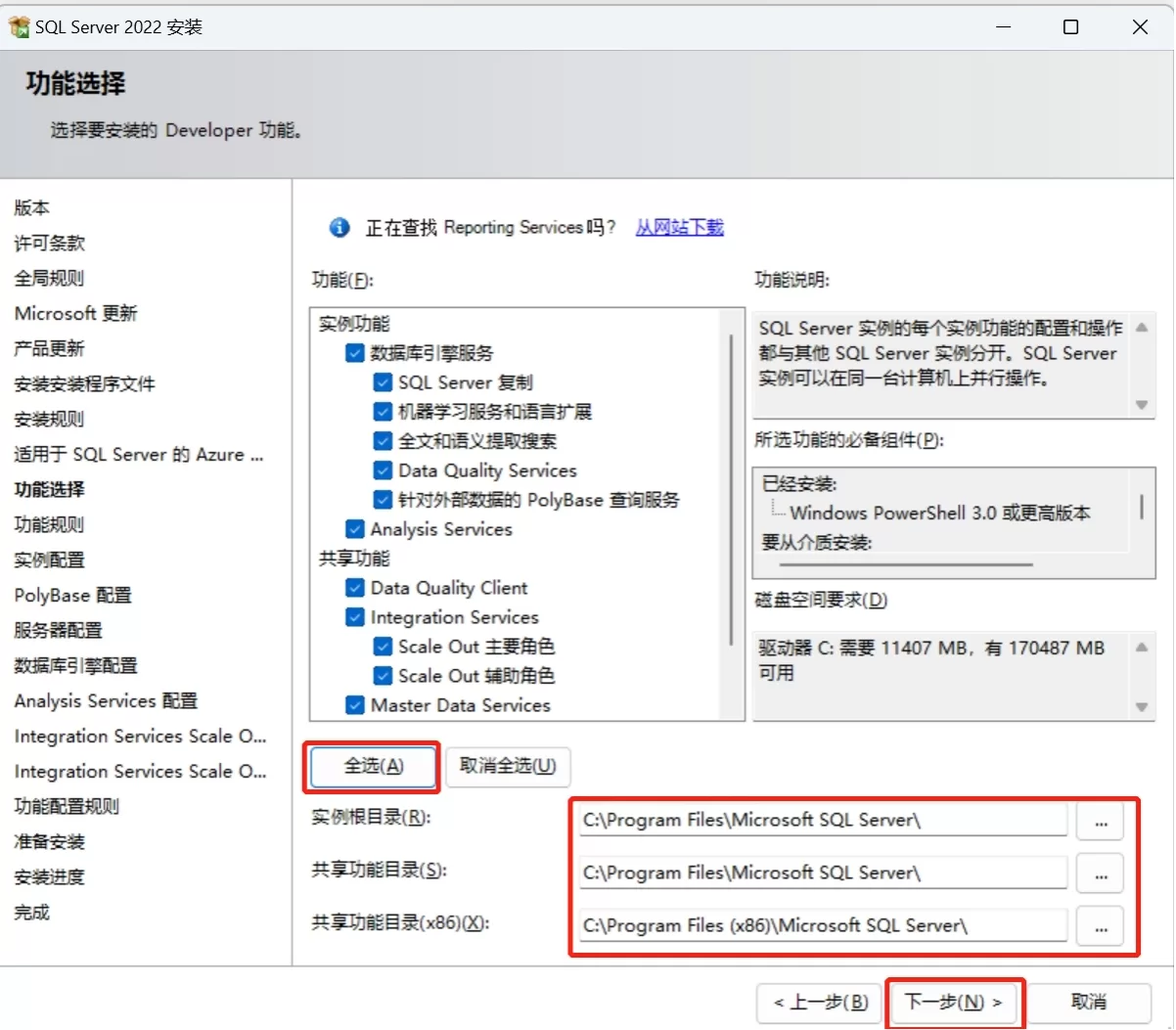Screen dimensions: 1176x1030
Task: Browse for the shared feature x86 directory
Action: click(1100, 926)
